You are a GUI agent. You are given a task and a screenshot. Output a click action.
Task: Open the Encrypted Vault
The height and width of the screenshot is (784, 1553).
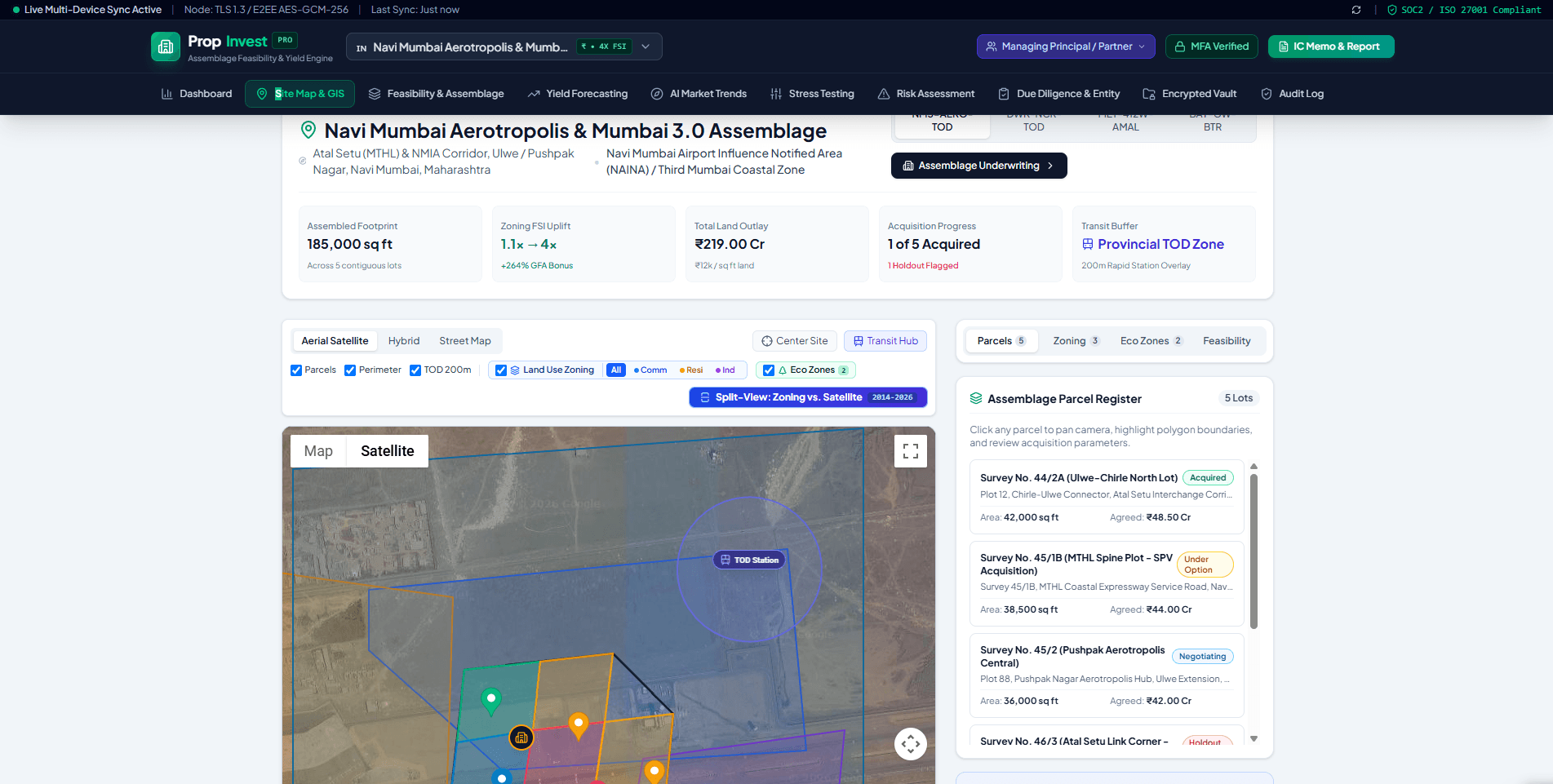coord(1190,94)
